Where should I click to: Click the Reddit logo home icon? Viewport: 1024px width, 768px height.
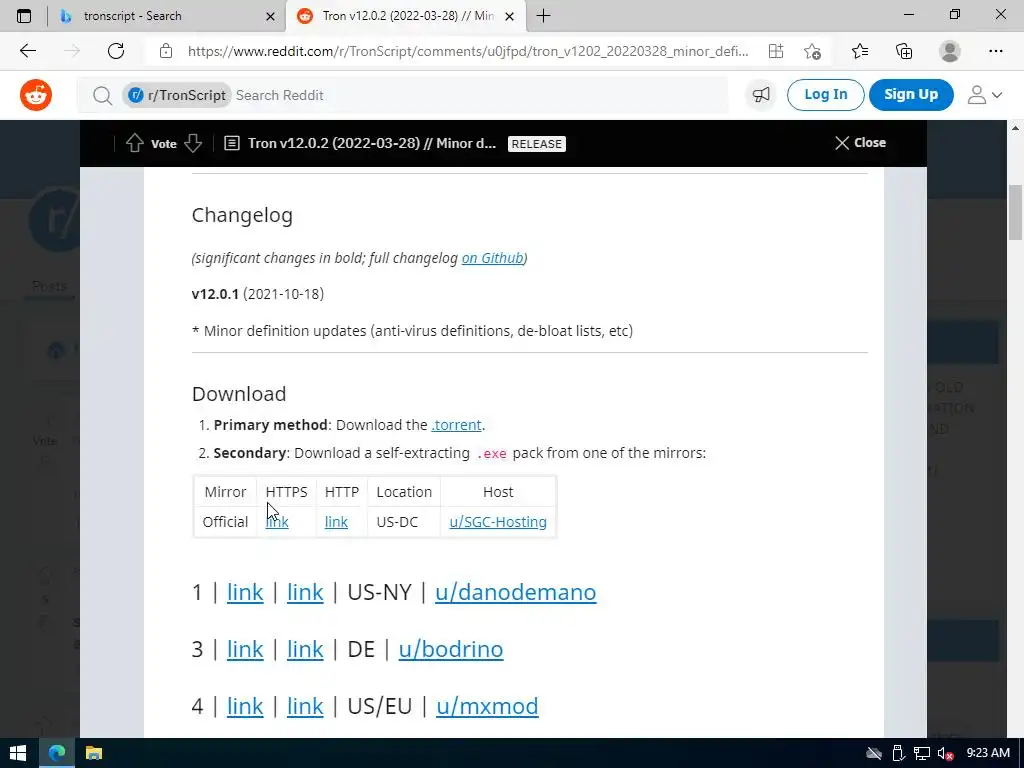click(x=36, y=95)
